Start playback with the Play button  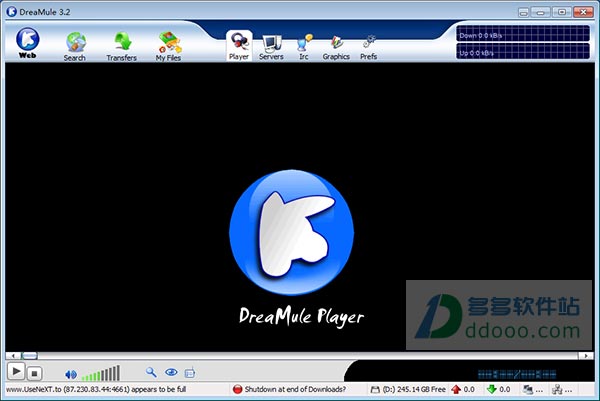[x=16, y=371]
